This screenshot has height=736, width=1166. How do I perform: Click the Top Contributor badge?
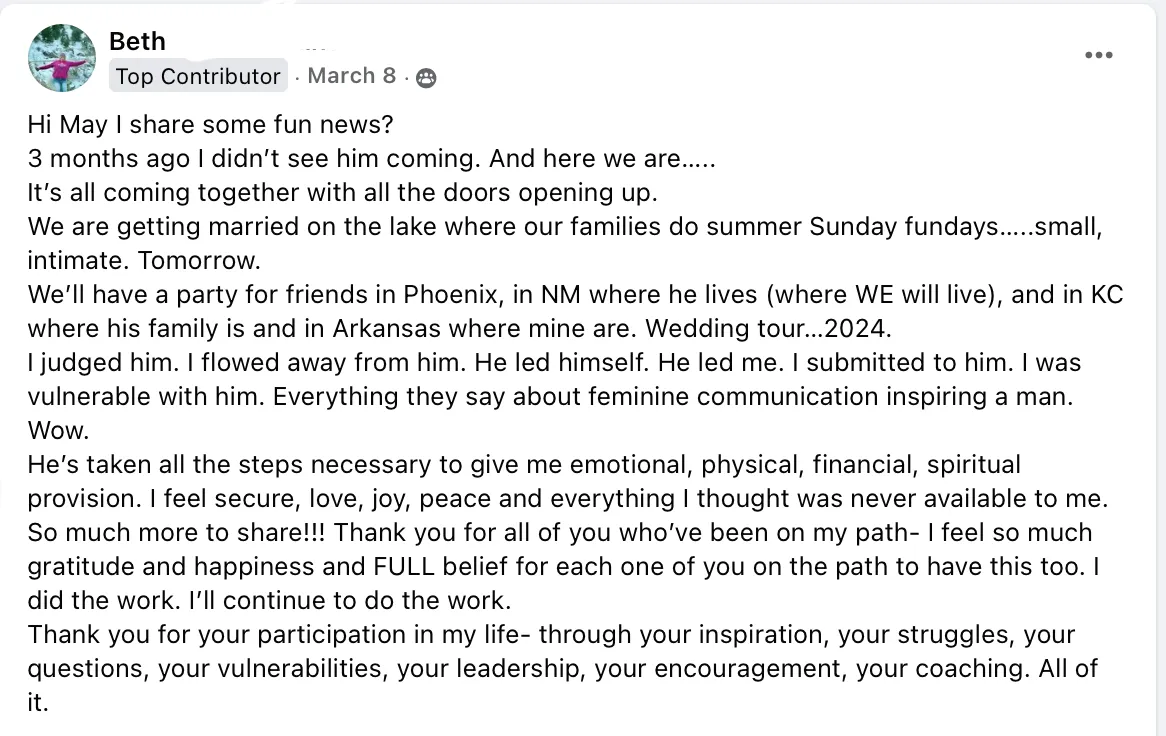198,76
